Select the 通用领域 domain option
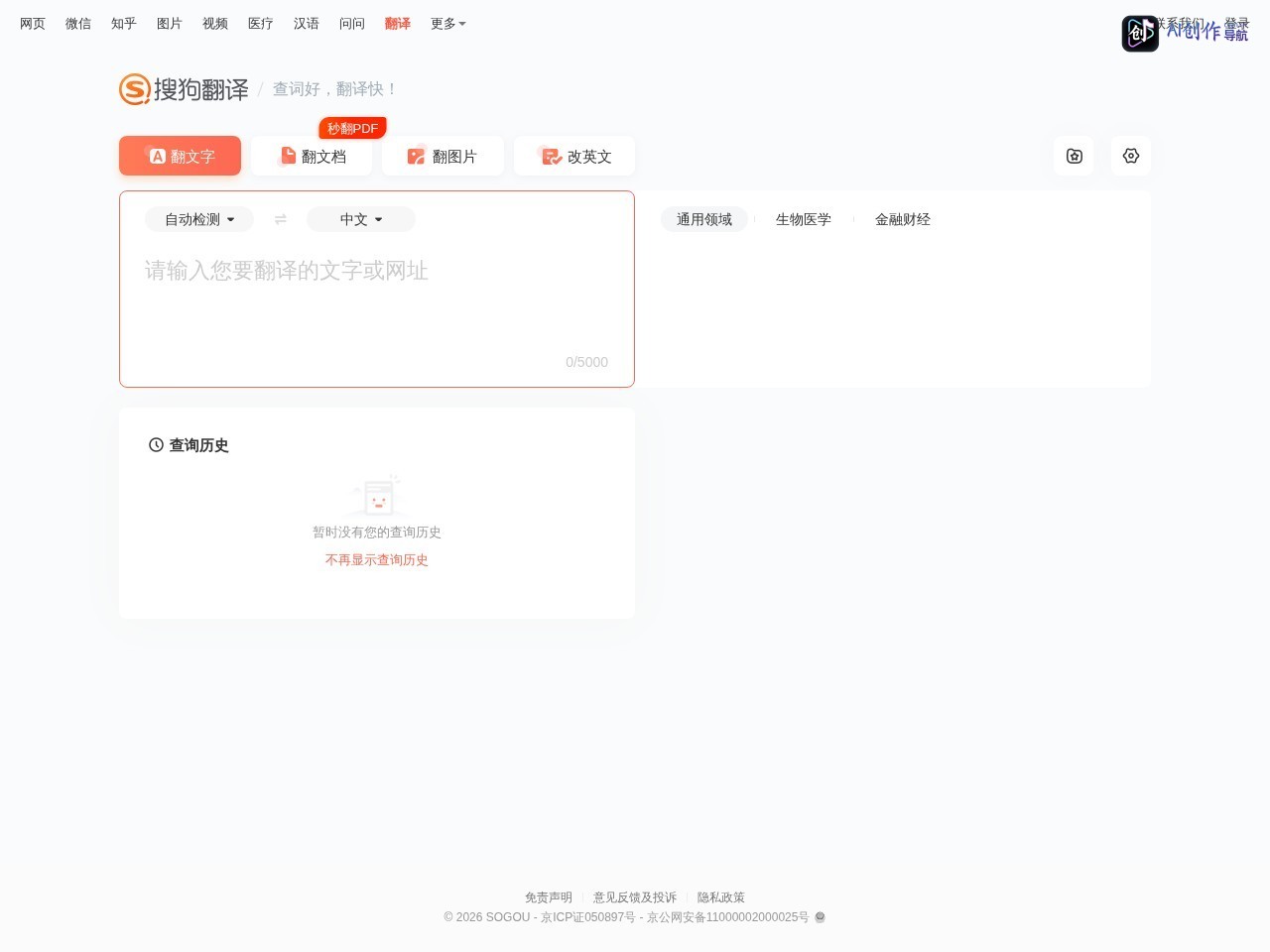1270x952 pixels. coord(704,219)
